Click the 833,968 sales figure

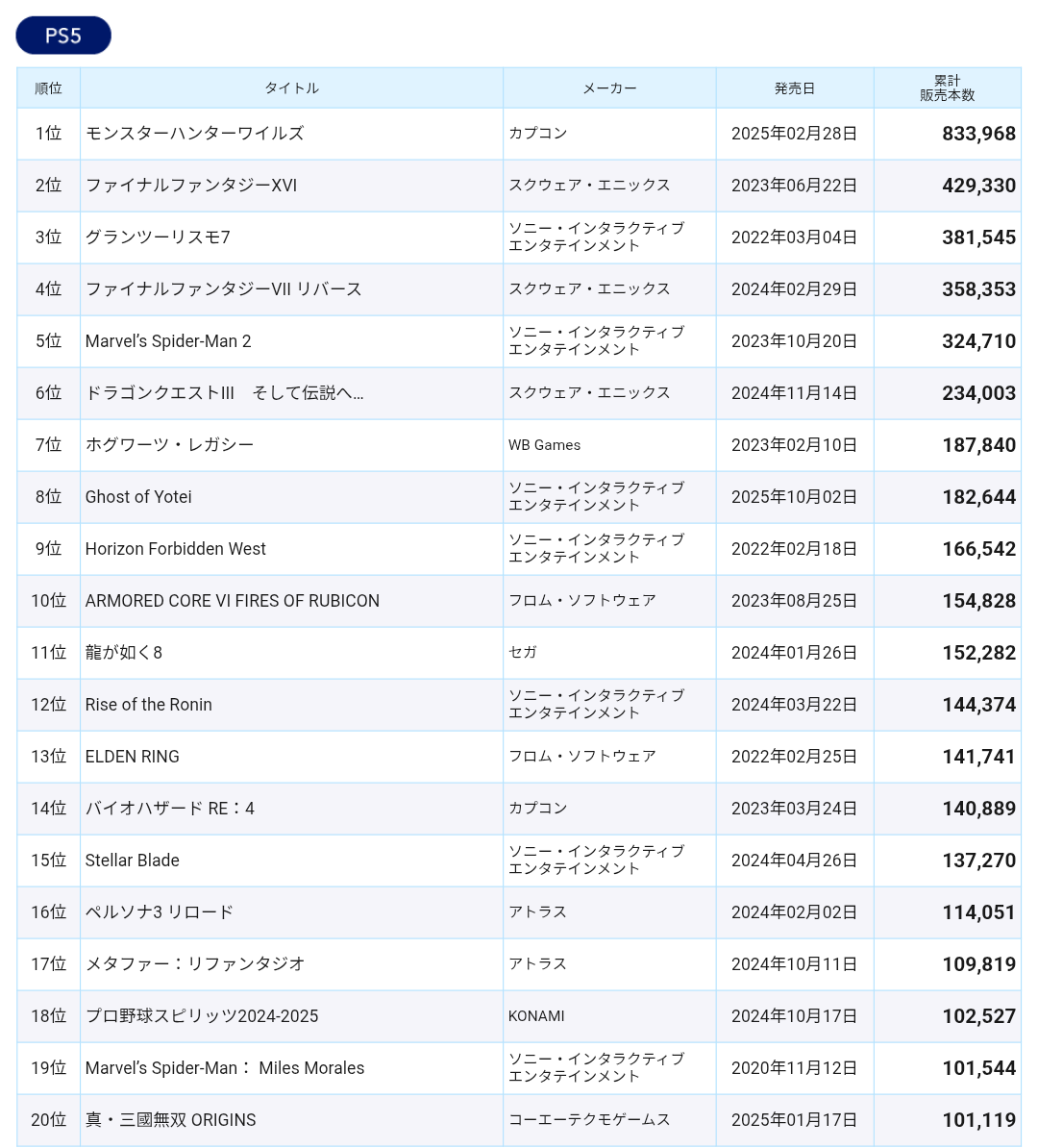(978, 134)
